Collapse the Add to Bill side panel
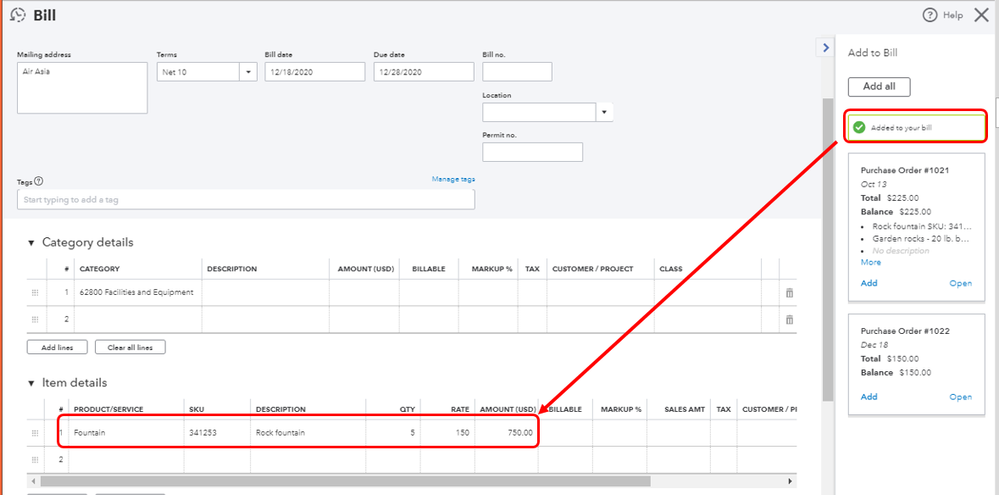Screen dimensions: 999x495 click(x=825, y=47)
